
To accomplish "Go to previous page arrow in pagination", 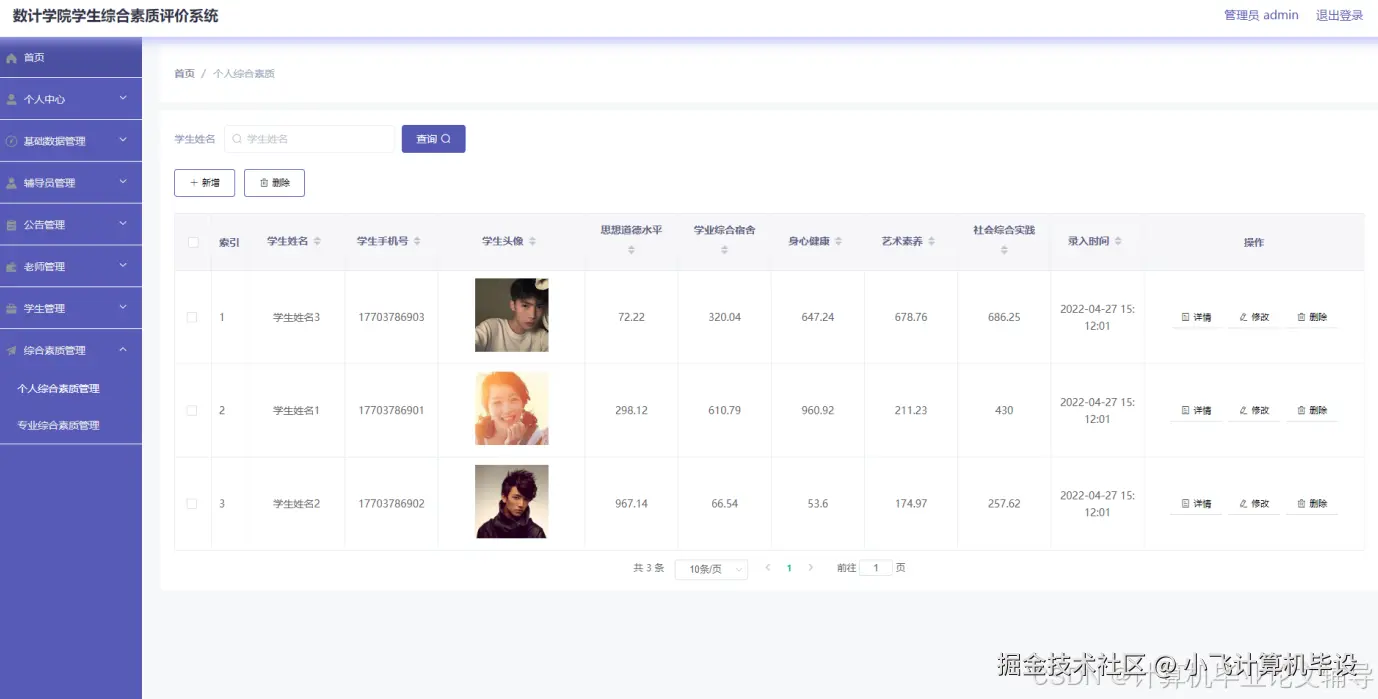I will click(768, 568).
